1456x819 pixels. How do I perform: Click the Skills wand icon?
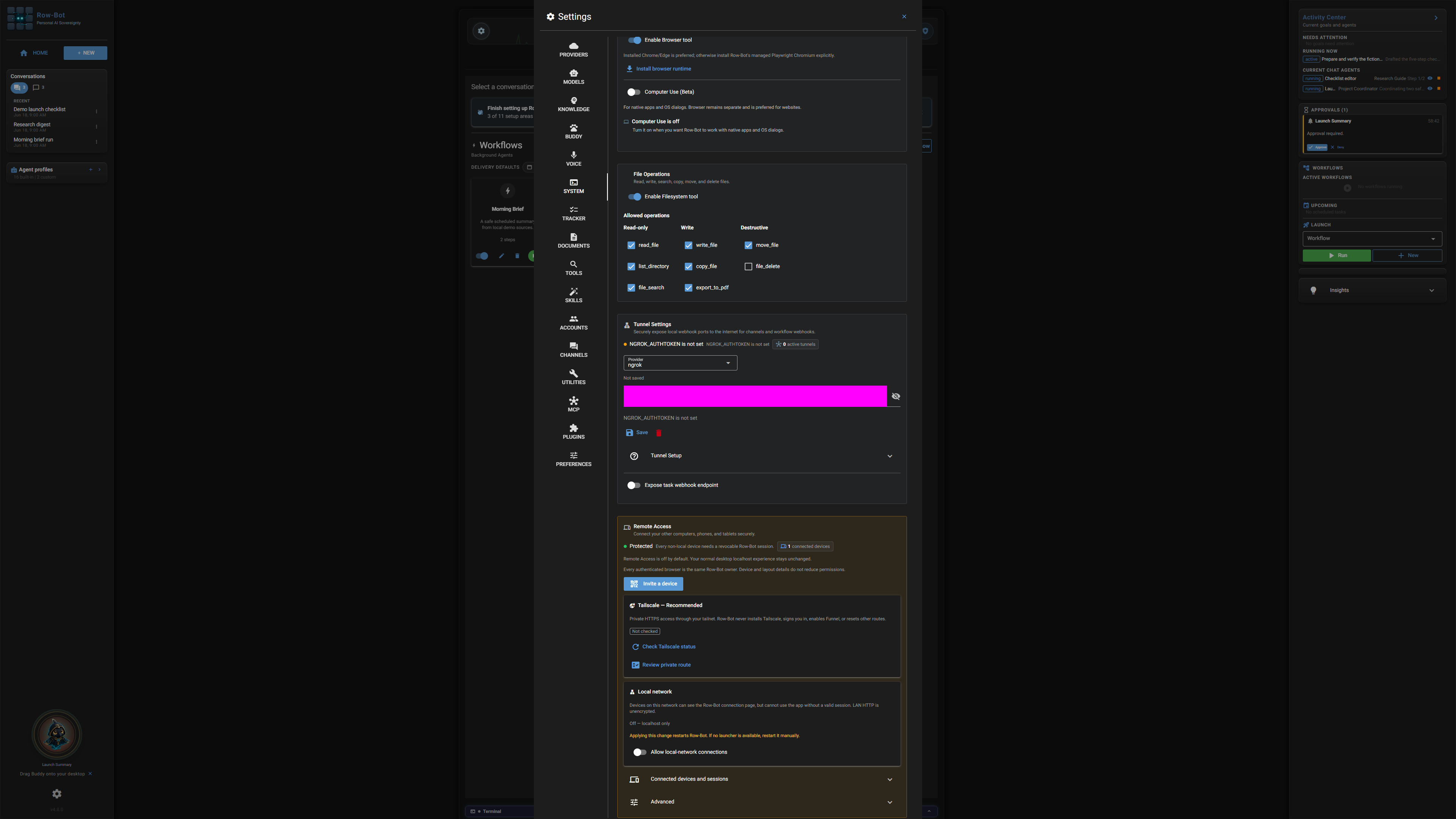[x=573, y=292]
